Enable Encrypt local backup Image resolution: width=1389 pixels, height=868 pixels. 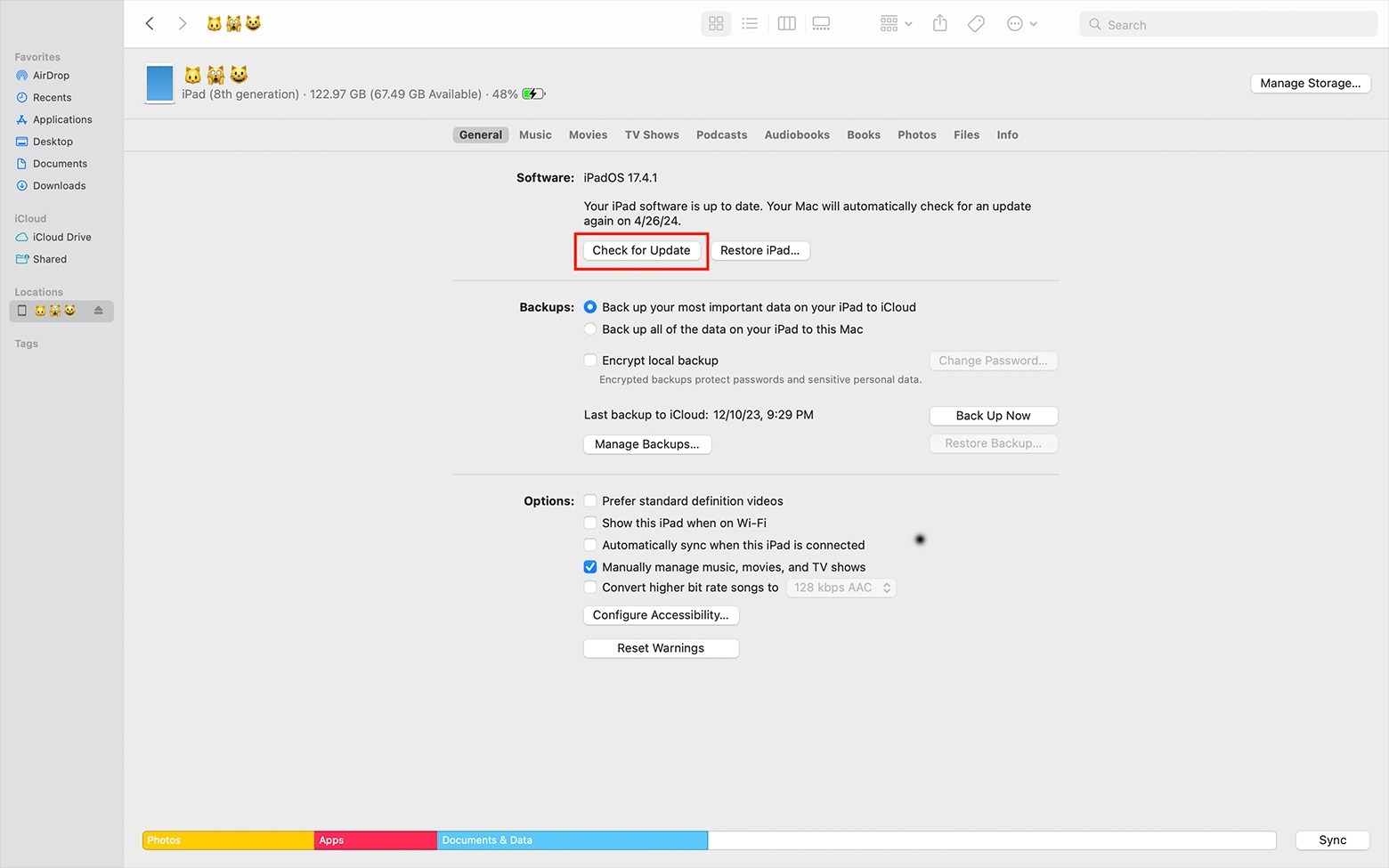pos(590,360)
